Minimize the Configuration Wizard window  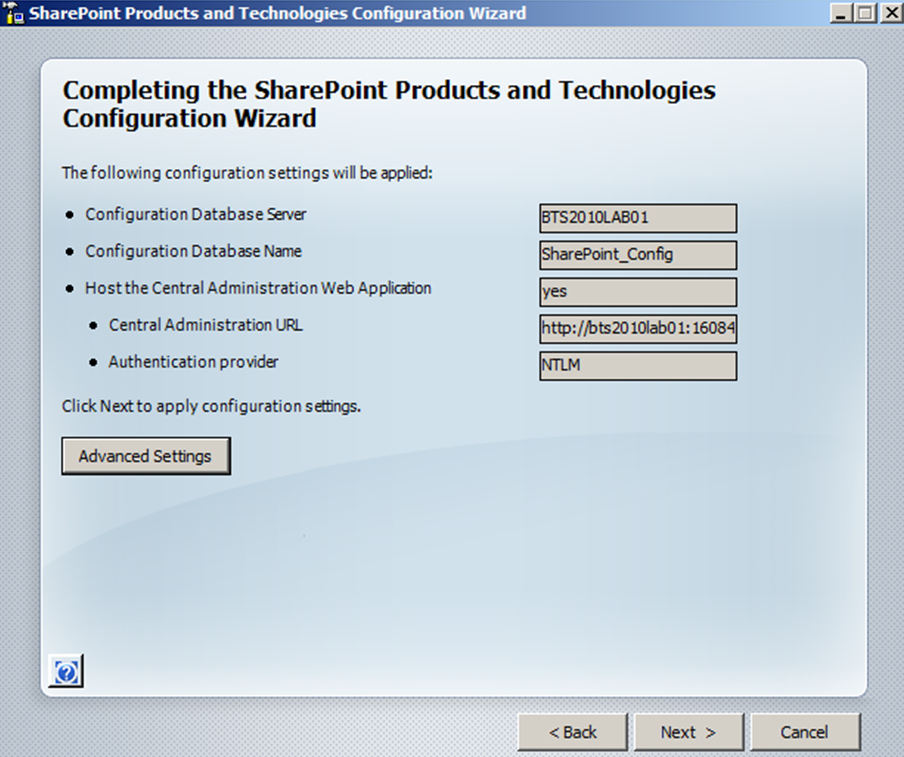click(x=840, y=13)
